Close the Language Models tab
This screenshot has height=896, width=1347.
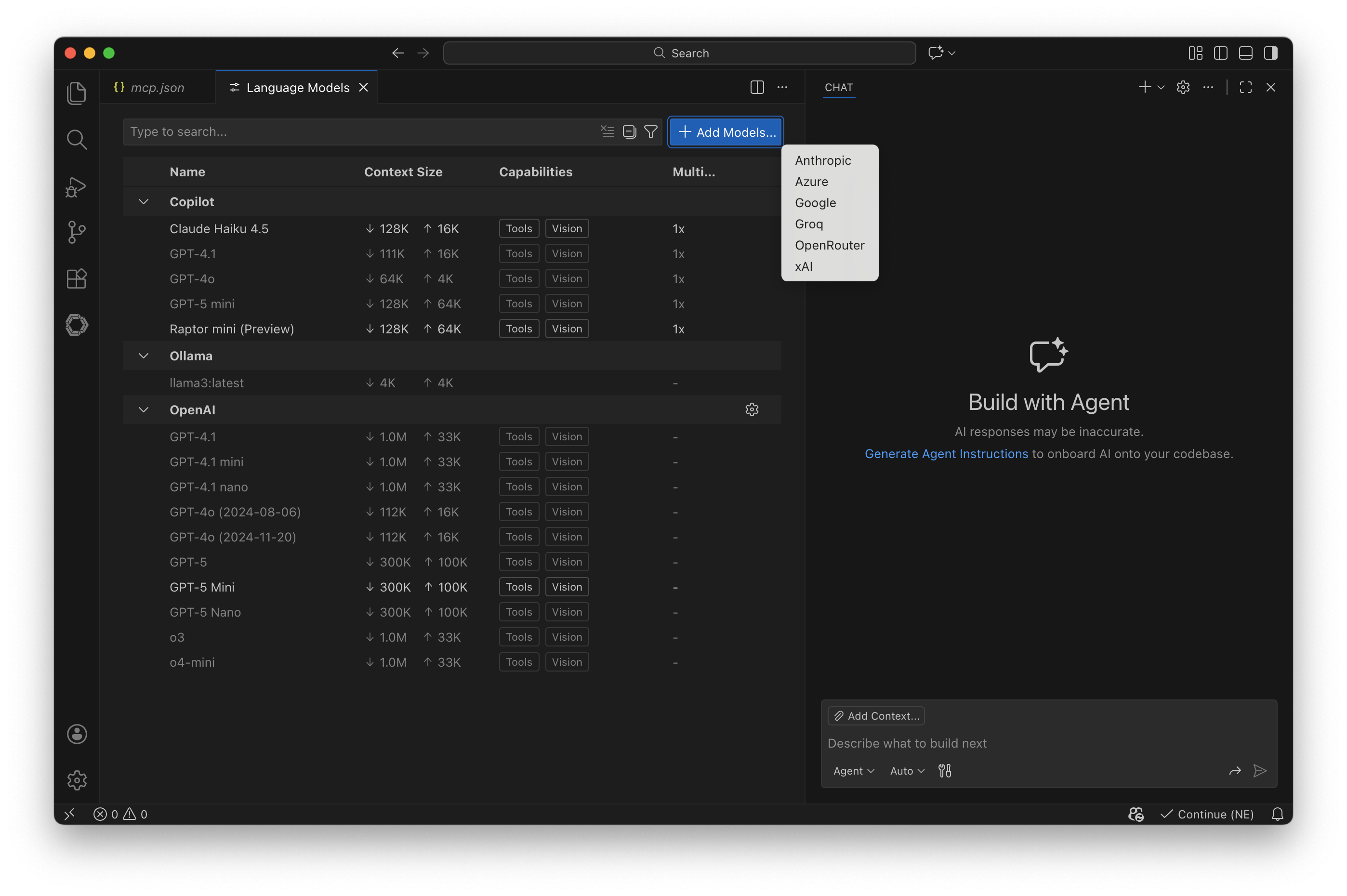tap(363, 87)
